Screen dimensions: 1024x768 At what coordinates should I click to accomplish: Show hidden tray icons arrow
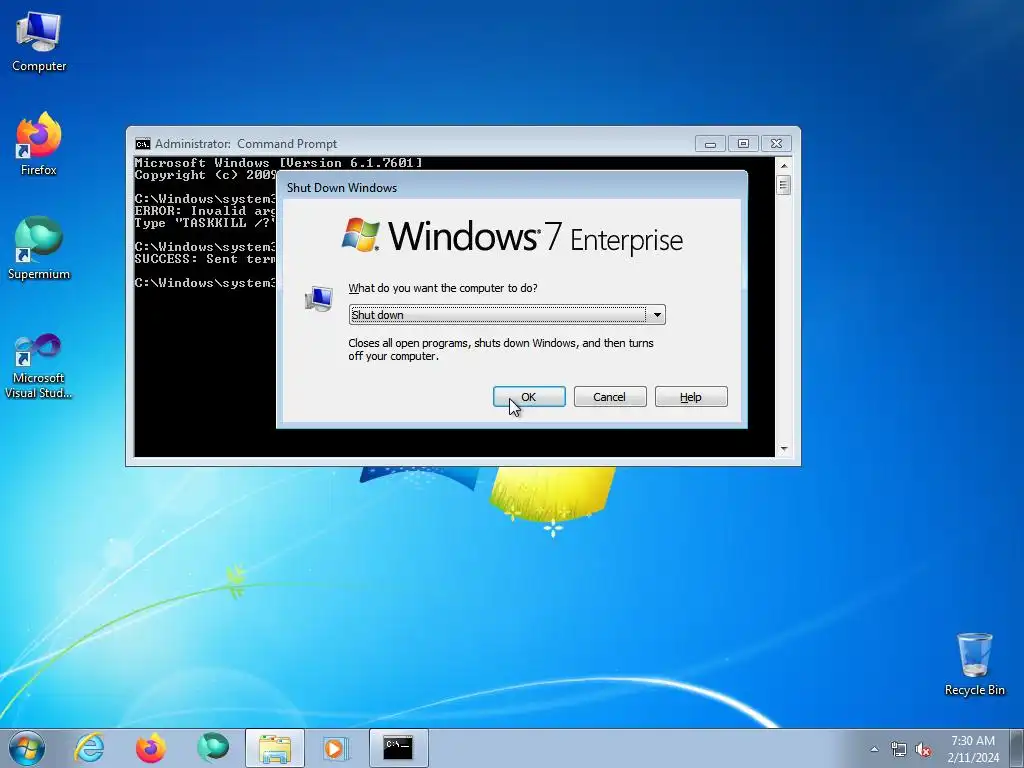[x=874, y=749]
